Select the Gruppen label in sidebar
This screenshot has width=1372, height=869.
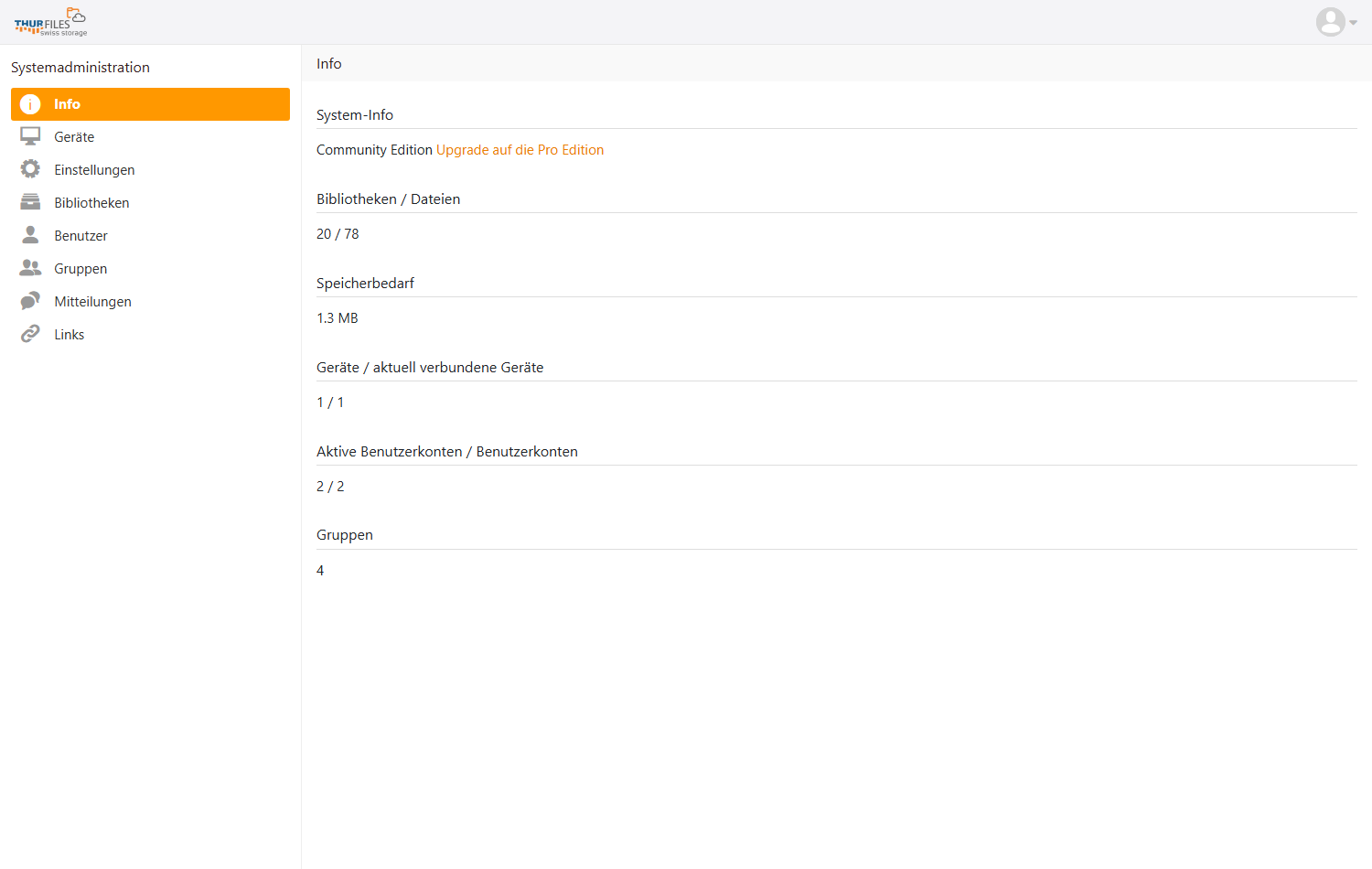click(x=80, y=269)
